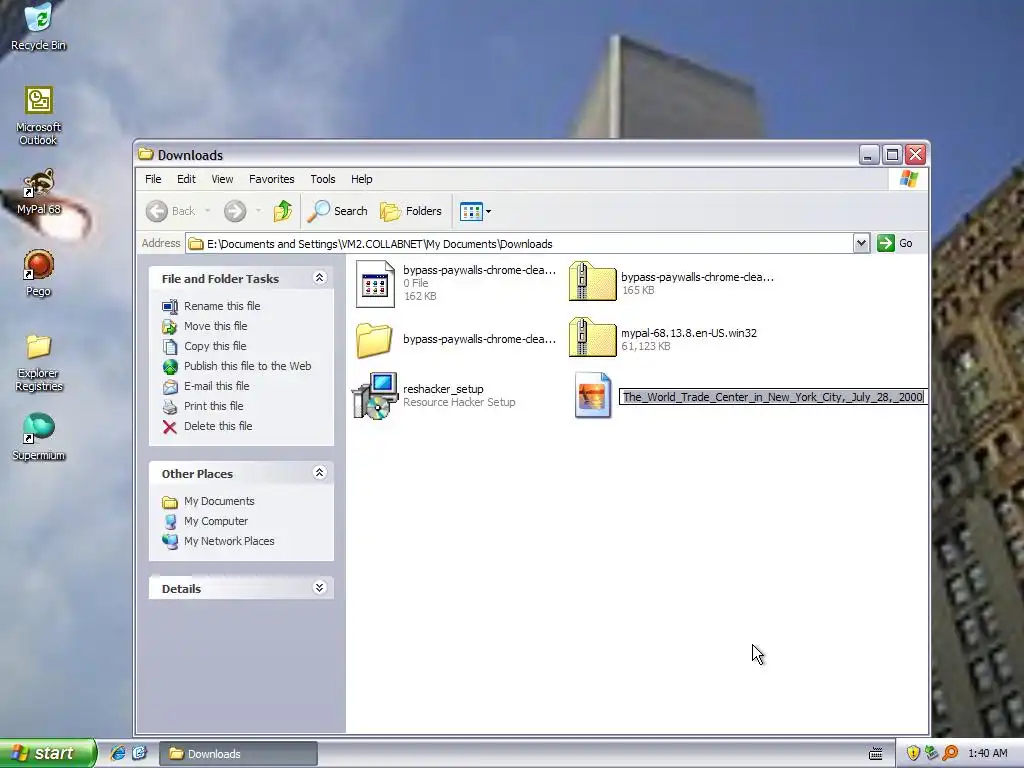Screen dimensions: 1024x768
Task: Select the mypal-68.13.8.en-US.win32 zip file
Action: click(663, 339)
